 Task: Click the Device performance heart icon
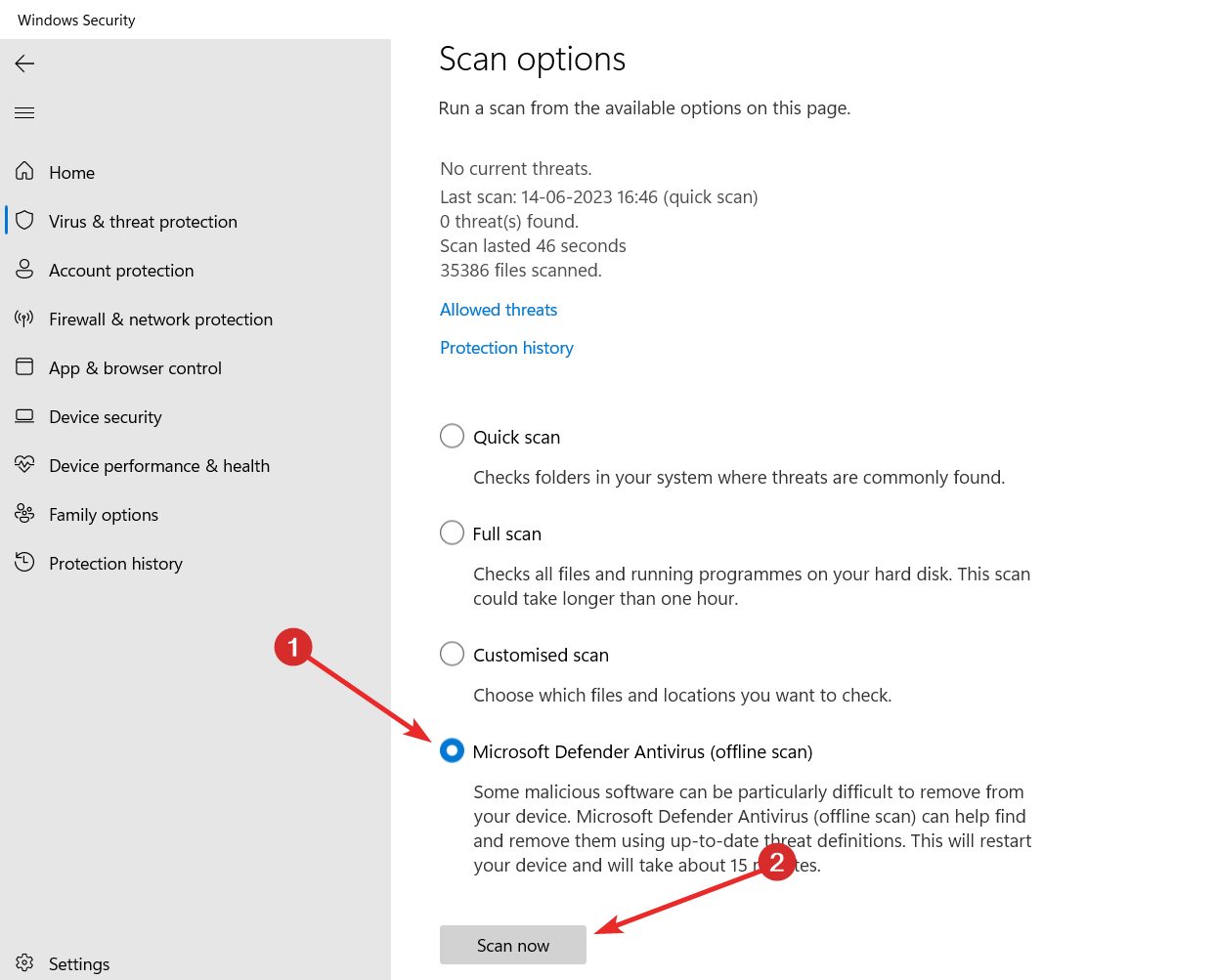(x=24, y=464)
